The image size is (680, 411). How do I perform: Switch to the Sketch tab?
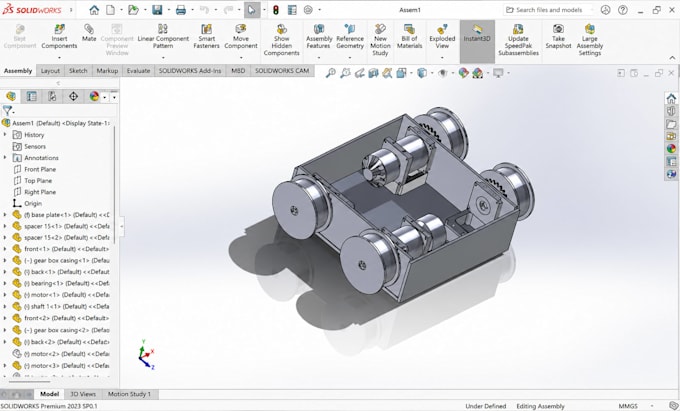[x=78, y=71]
